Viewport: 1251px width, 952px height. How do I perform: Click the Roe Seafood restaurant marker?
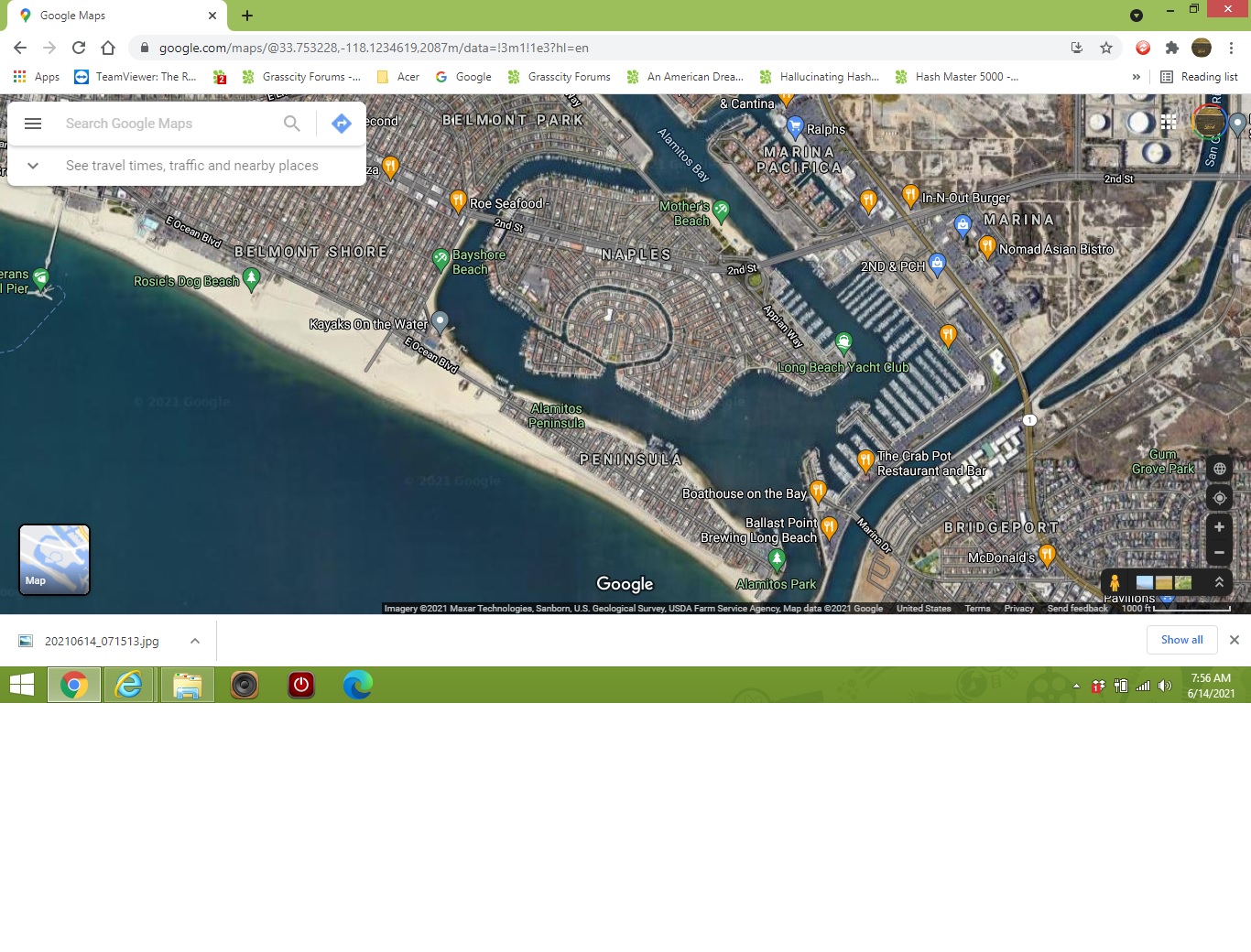tap(458, 200)
